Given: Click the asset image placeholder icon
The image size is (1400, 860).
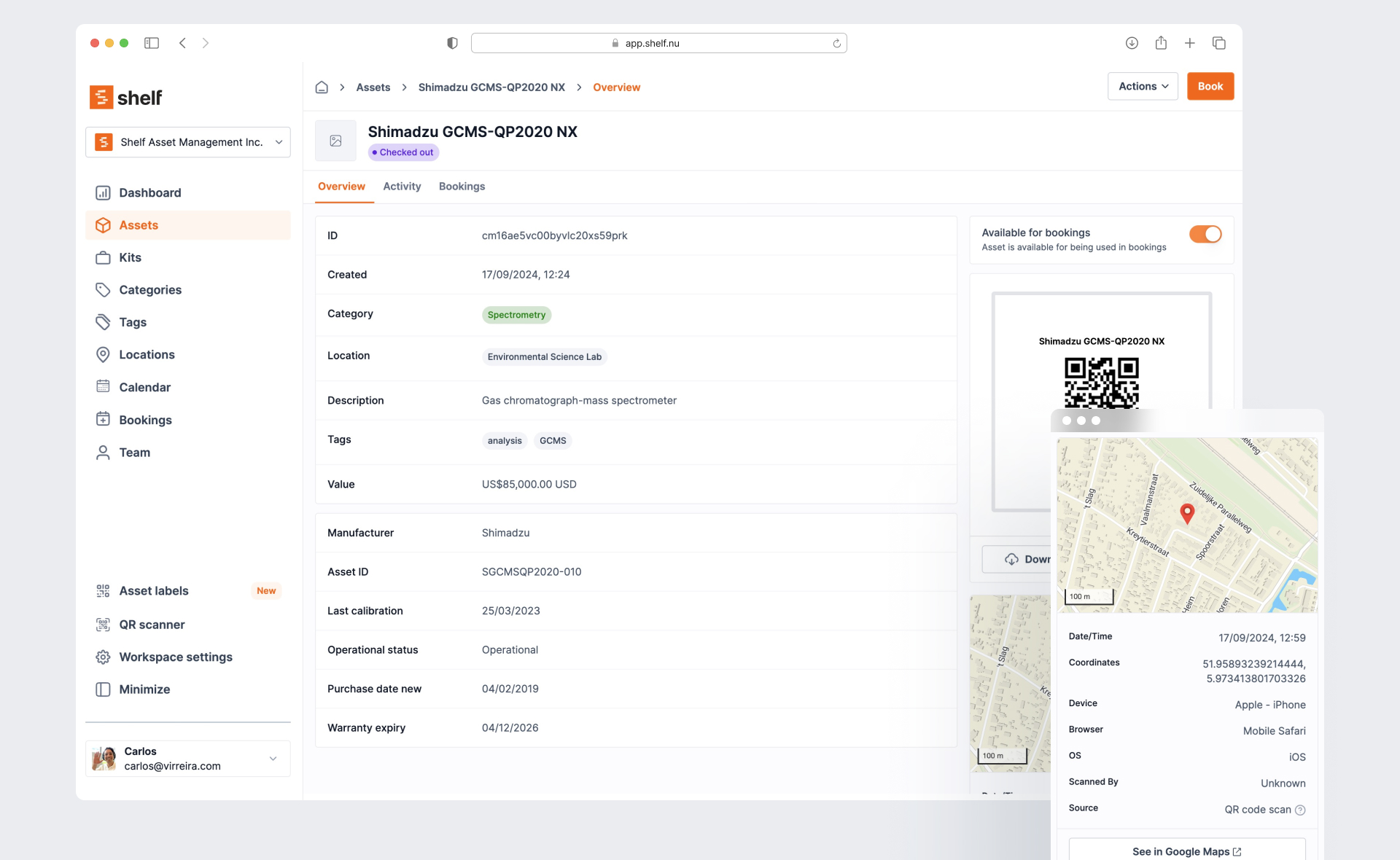Looking at the screenshot, I should click(x=335, y=141).
